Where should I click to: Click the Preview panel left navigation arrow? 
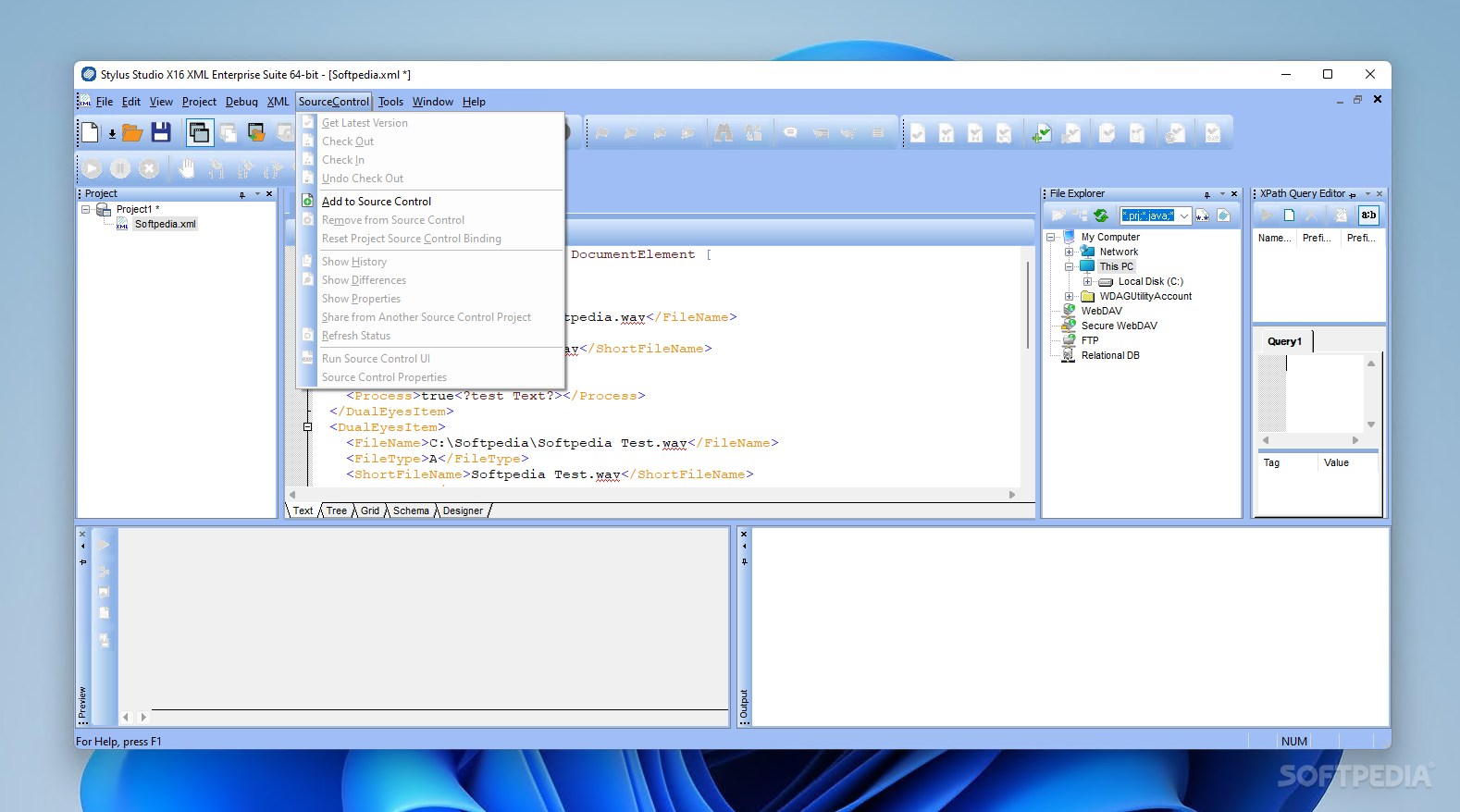click(x=126, y=717)
